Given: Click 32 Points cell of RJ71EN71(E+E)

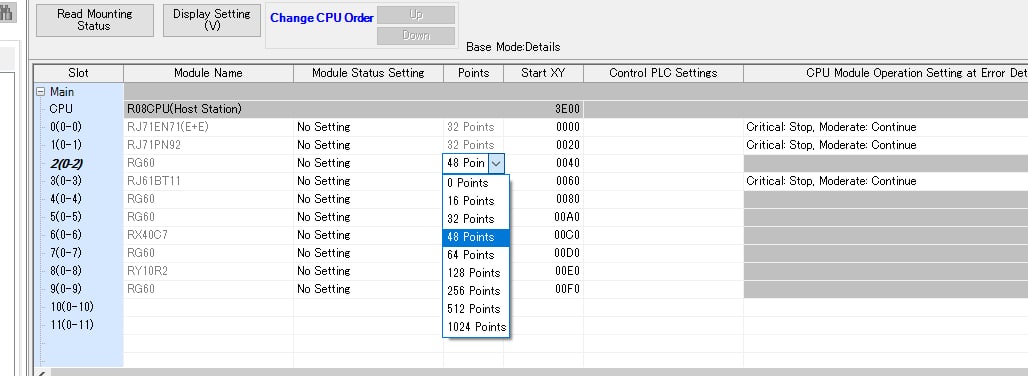Looking at the screenshot, I should pos(473,127).
